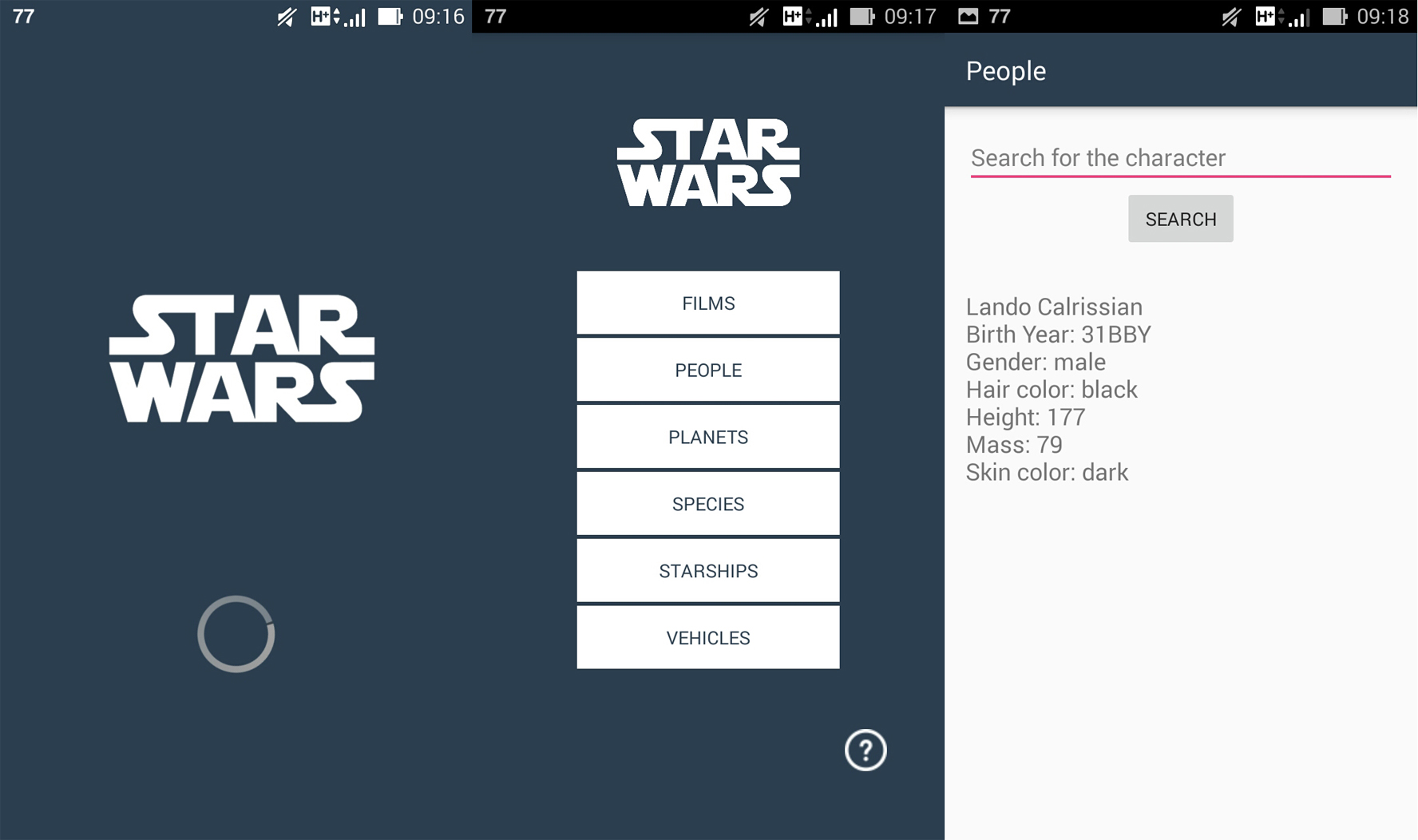Tap the muted icon in 09:17 status bar
The width and height of the screenshot is (1418, 840).
759,17
